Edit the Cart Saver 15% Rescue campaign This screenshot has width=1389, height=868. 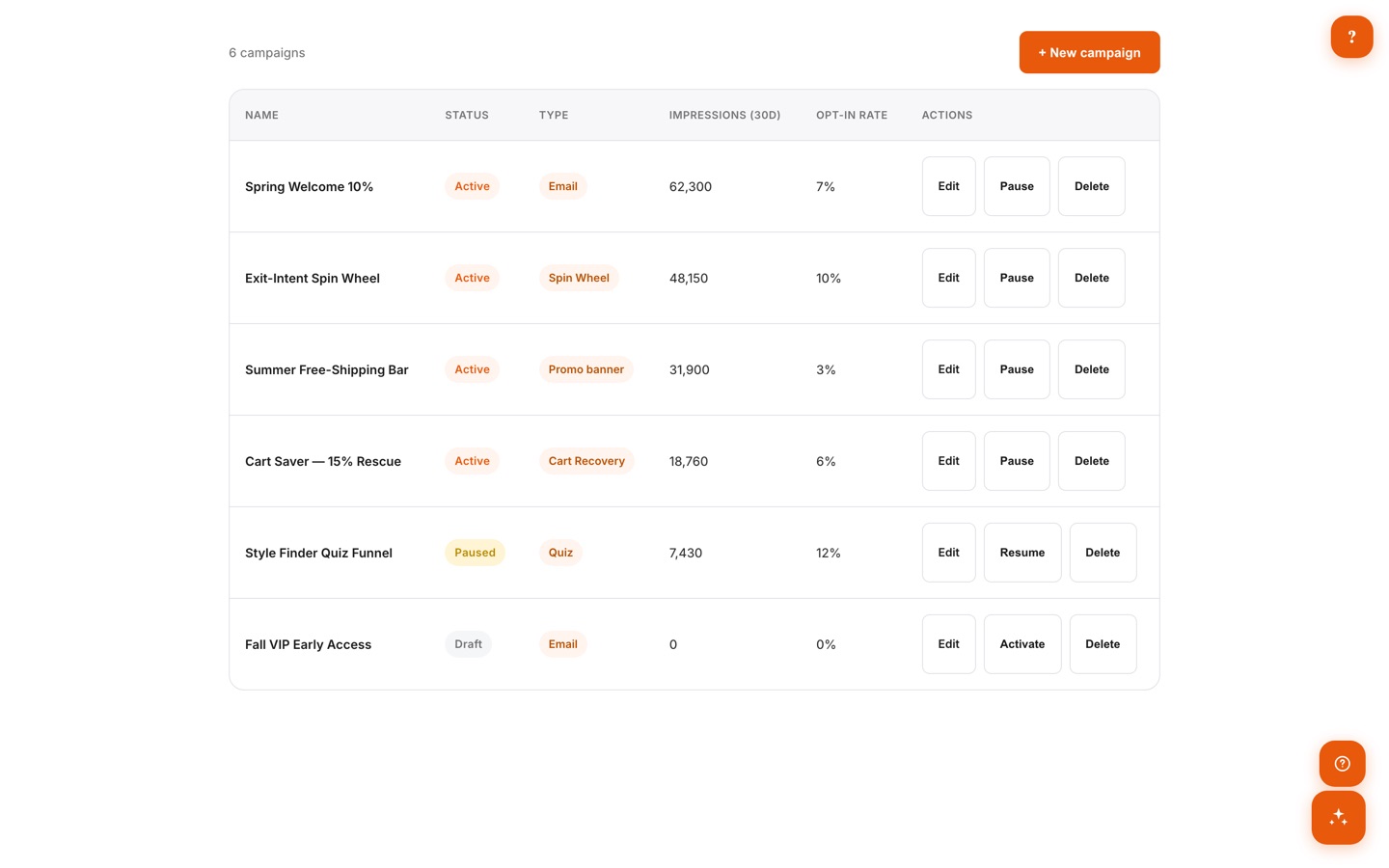tap(948, 461)
